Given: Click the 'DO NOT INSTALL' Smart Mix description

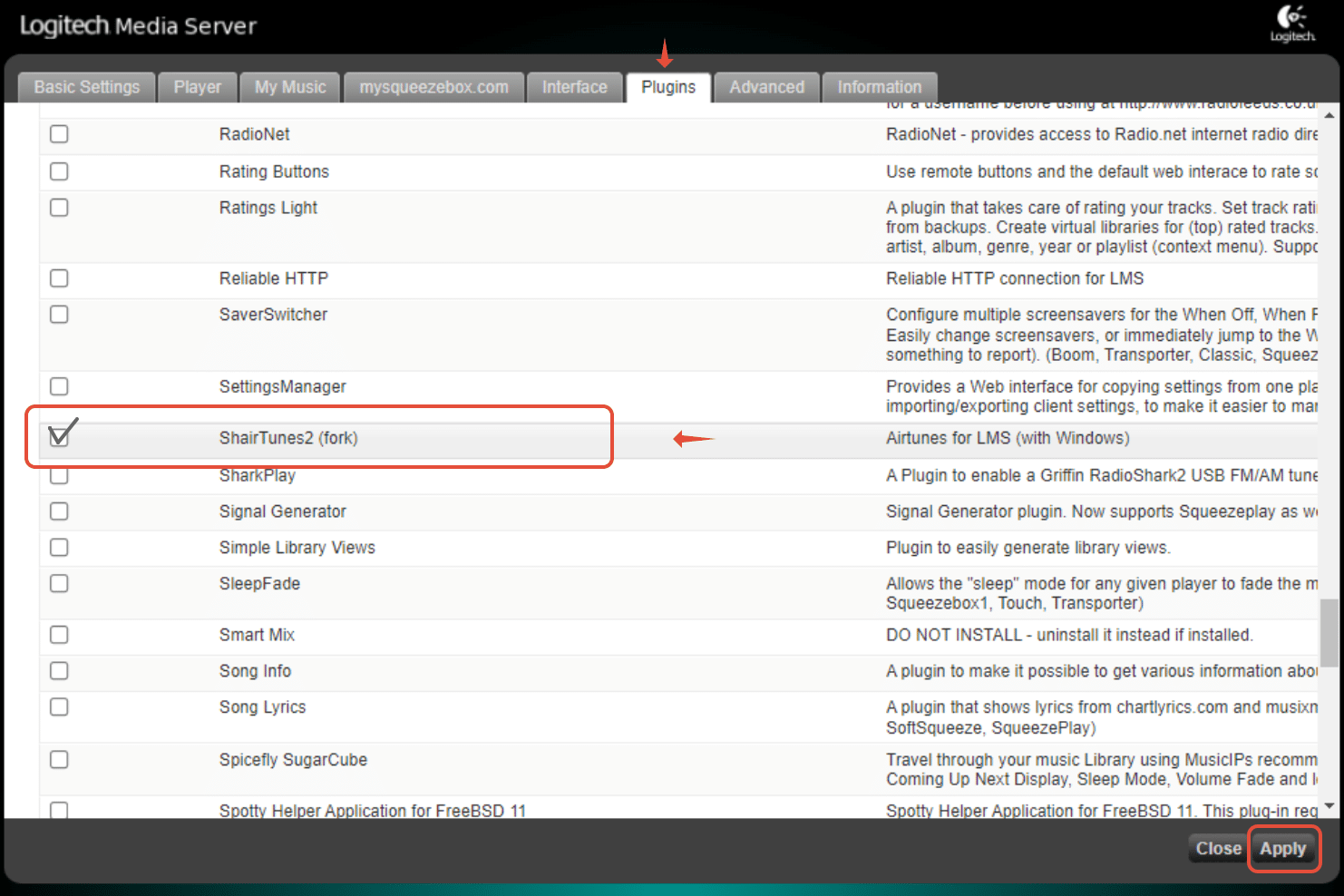Looking at the screenshot, I should click(x=1069, y=635).
